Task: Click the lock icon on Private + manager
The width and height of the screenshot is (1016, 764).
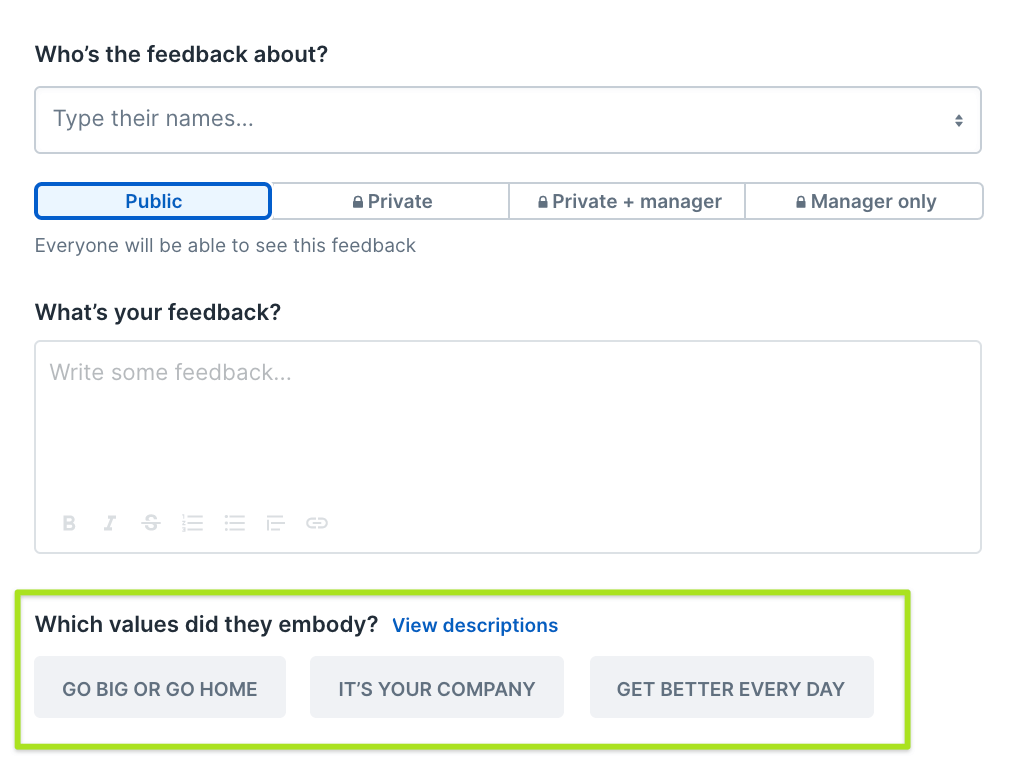Action: click(x=543, y=202)
